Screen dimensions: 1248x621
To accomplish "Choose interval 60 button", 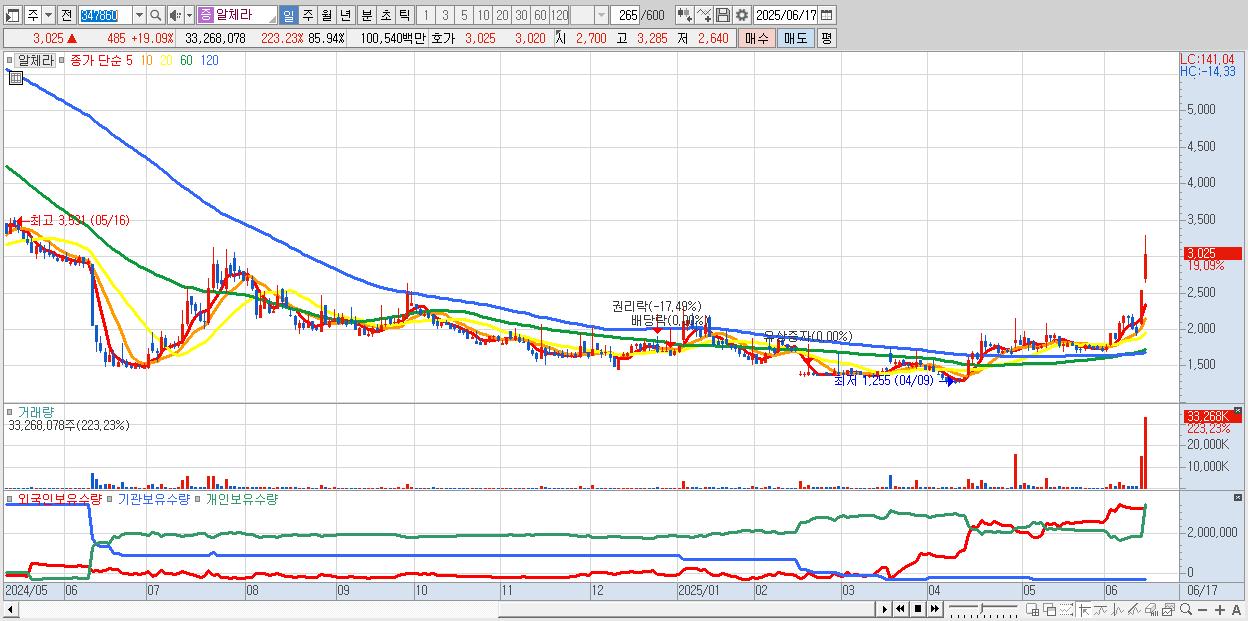I will 540,15.
